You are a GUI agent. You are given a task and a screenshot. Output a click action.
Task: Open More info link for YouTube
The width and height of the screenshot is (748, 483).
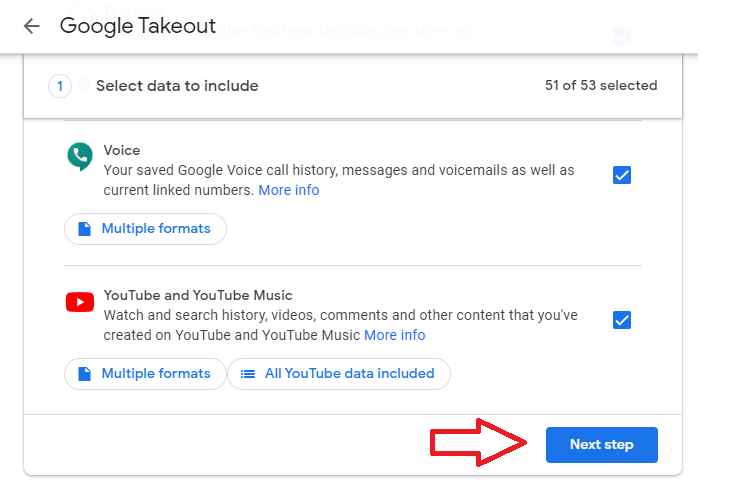[395, 336]
